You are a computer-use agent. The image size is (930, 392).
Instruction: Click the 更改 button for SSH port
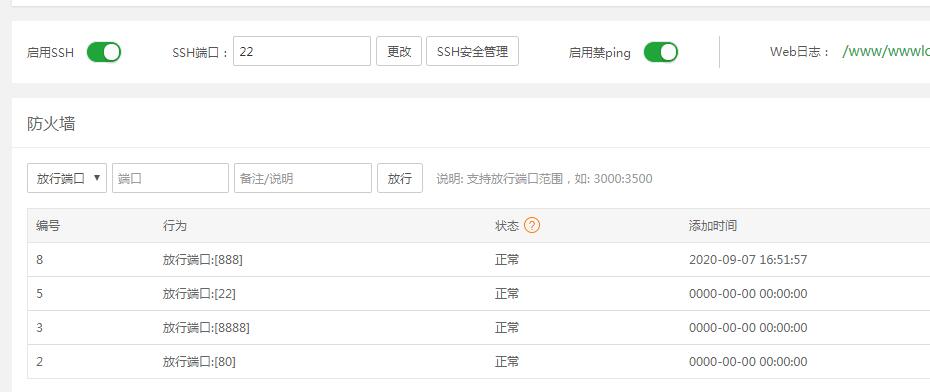pos(399,51)
